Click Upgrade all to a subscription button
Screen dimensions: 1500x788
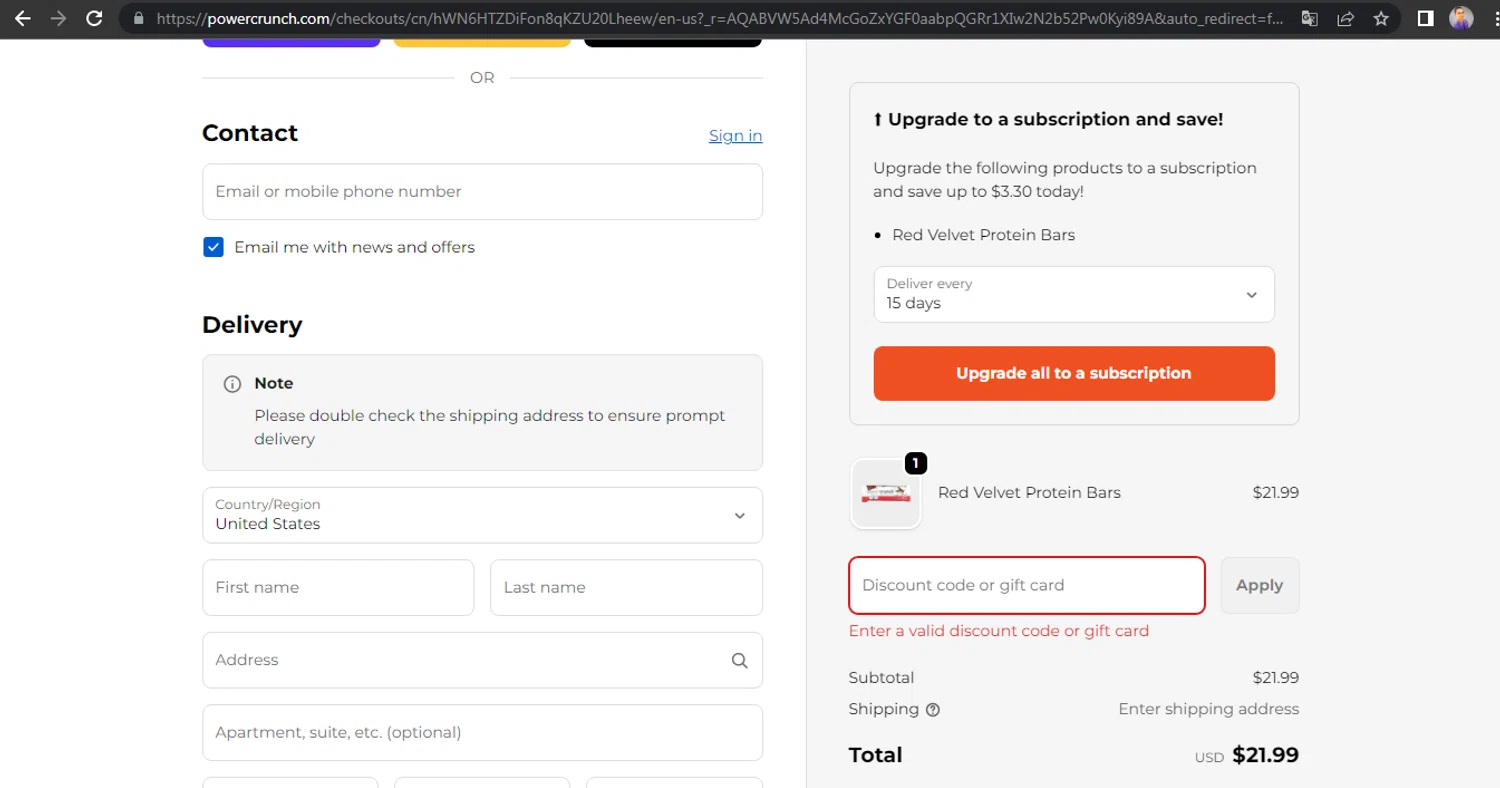pos(1074,373)
